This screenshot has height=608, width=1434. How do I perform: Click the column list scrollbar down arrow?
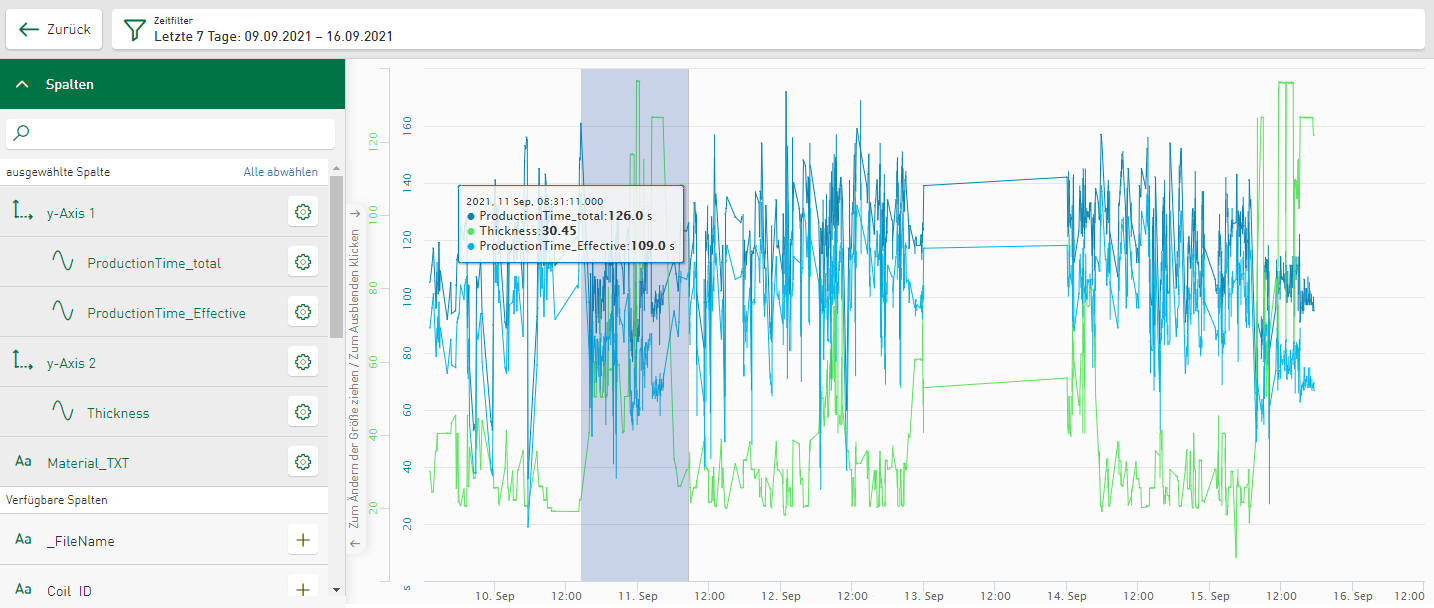(336, 590)
